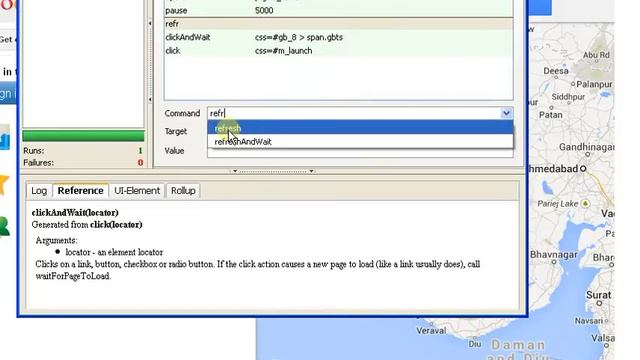
Task: Switch to the Log tab
Action: click(39, 191)
